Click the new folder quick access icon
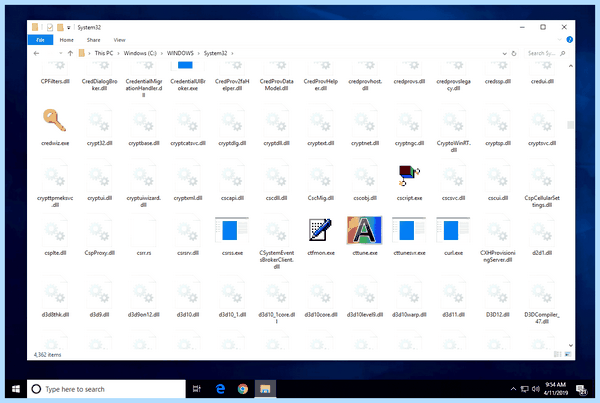 point(60,27)
